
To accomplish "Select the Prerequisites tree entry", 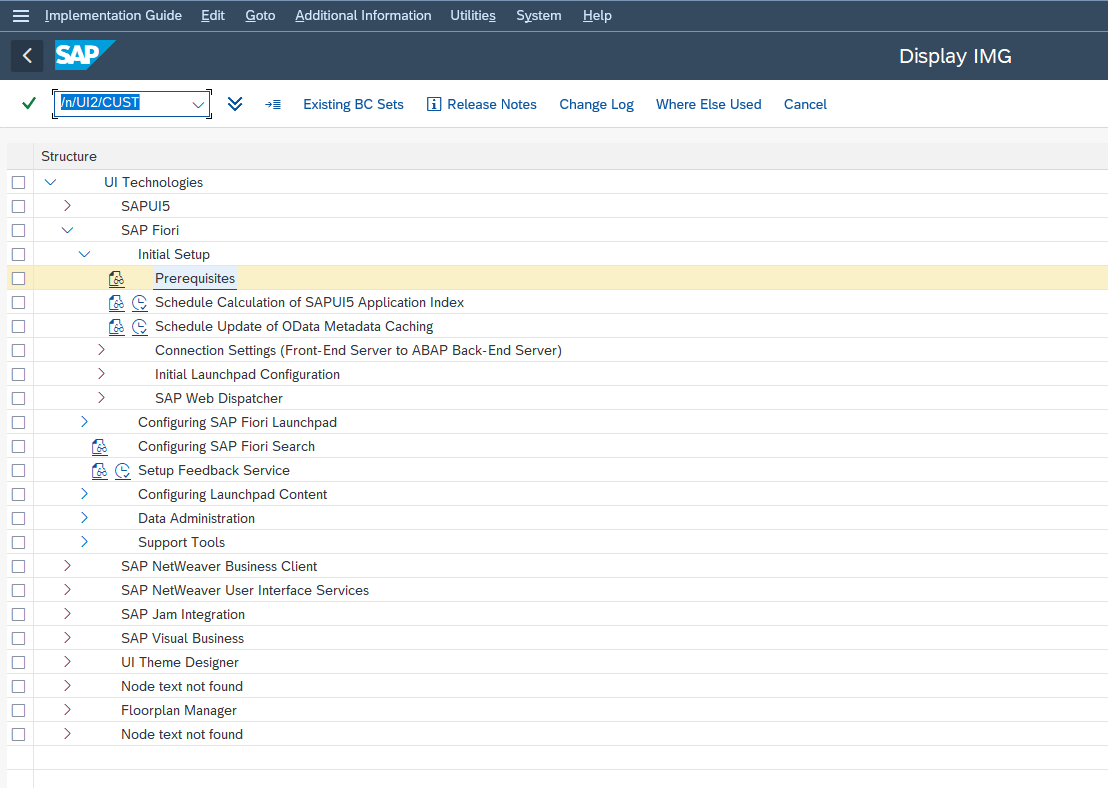I will click(x=195, y=278).
